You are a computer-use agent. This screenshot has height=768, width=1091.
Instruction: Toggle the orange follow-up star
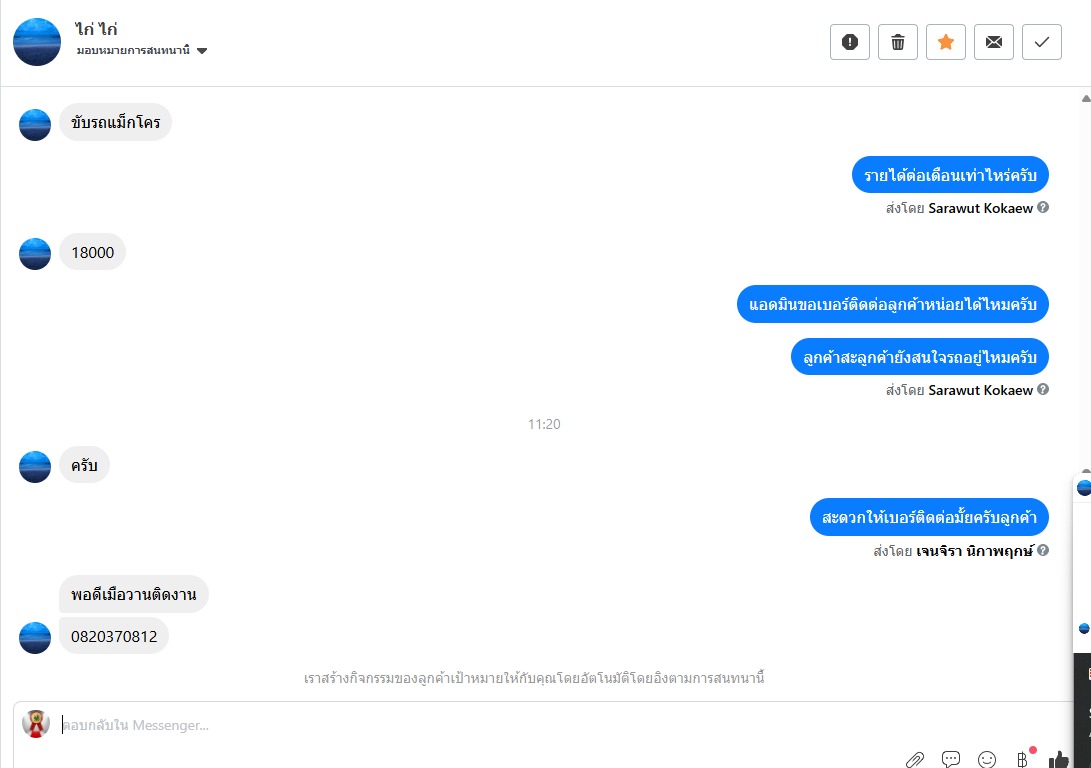click(946, 42)
